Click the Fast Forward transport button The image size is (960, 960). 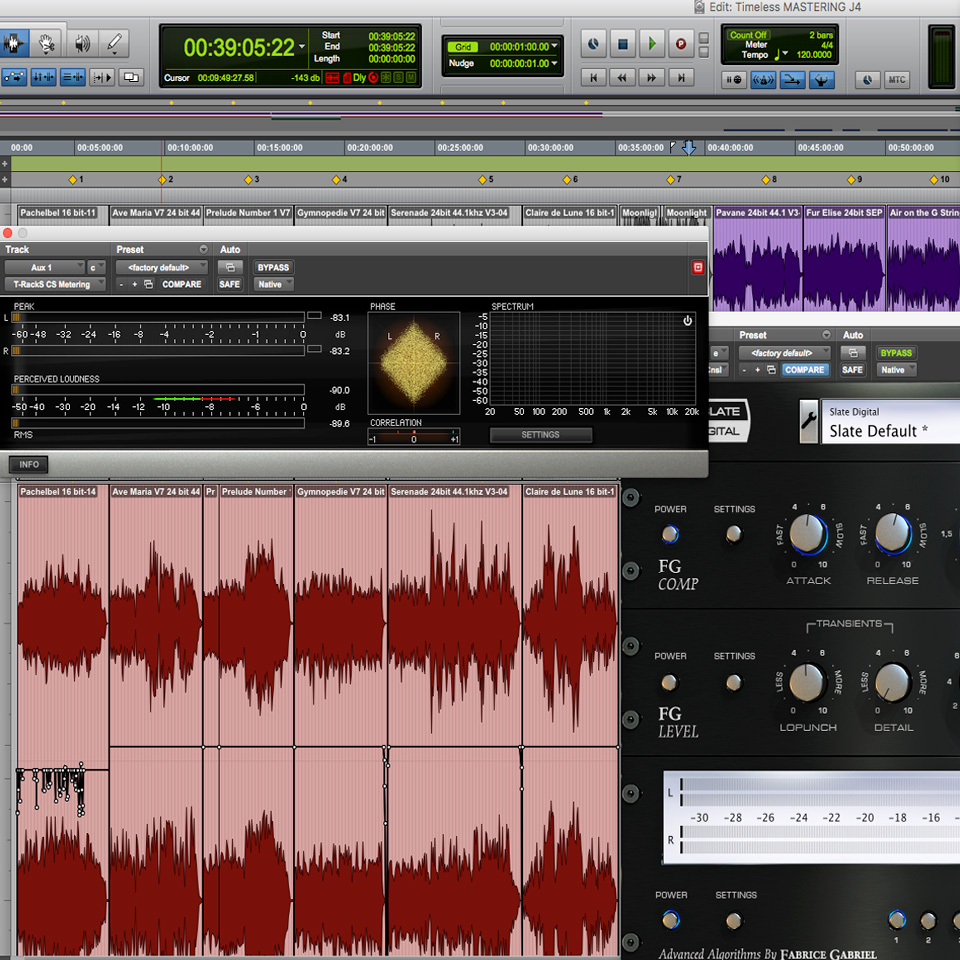click(651, 78)
